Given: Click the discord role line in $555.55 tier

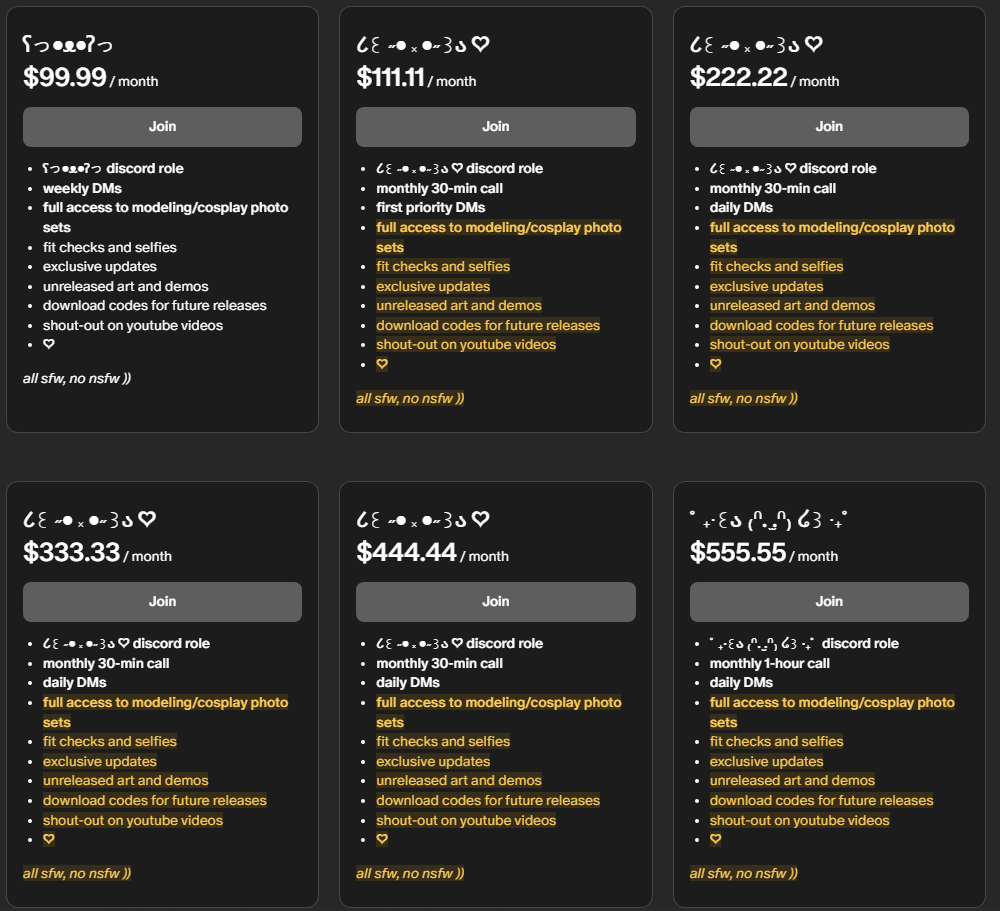Looking at the screenshot, I should (x=804, y=644).
